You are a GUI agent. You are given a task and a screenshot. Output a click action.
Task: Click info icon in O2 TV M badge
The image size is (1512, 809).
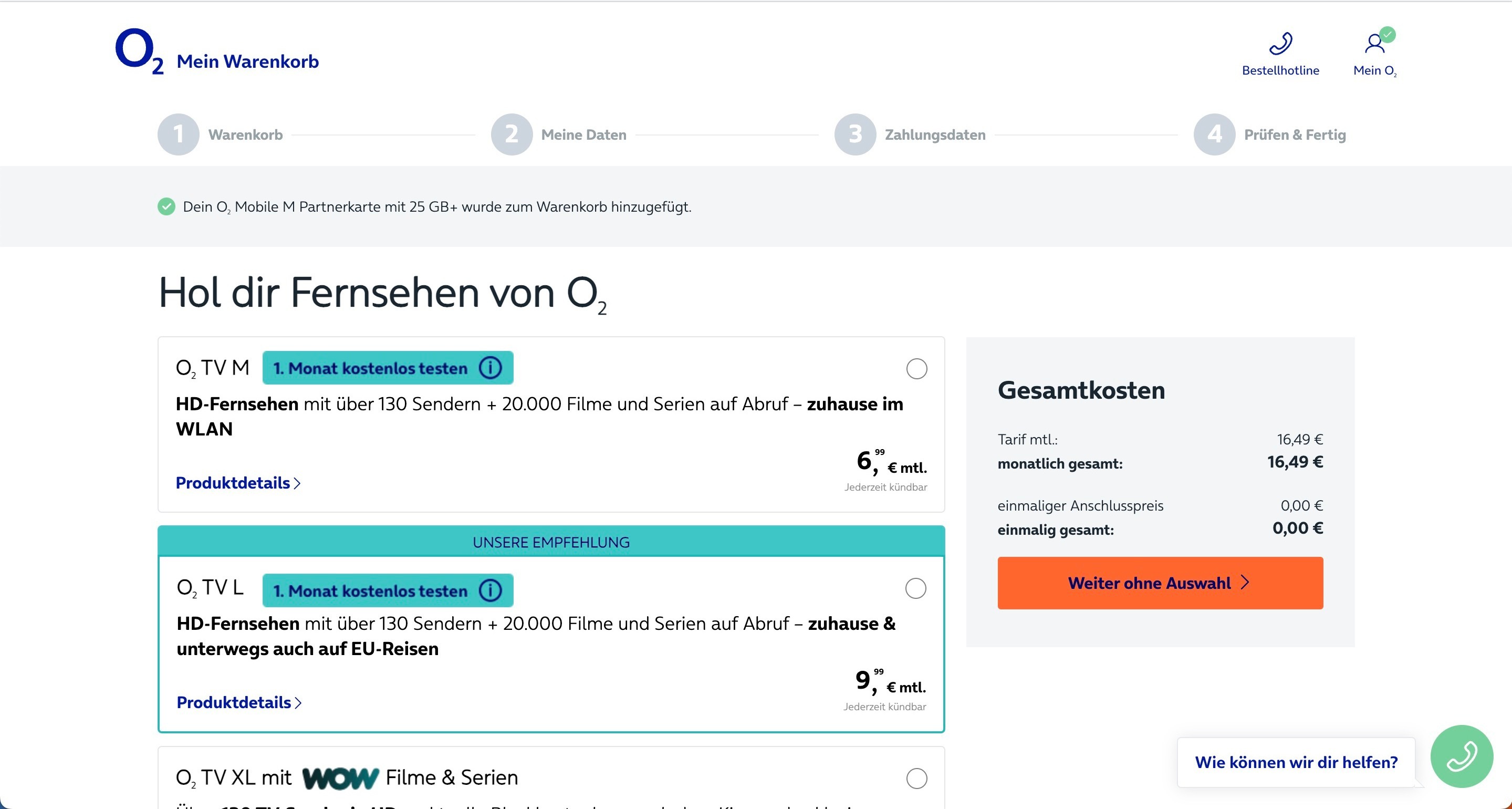click(490, 368)
